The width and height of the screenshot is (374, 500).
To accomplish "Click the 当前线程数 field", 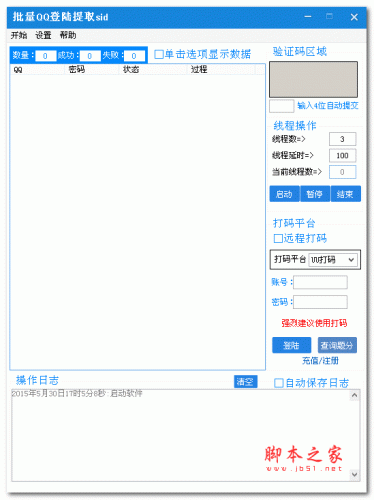I will pyautogui.click(x=342, y=172).
